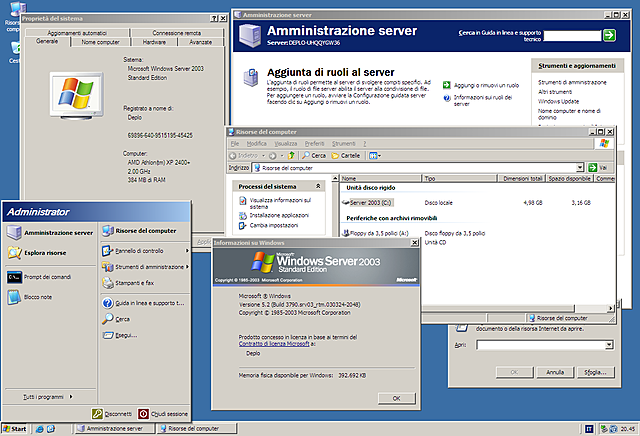The height and width of the screenshot is (436, 640).
Task: Click Windows Update in Strumenti e aggiornamenti
Action: pyautogui.click(x=558, y=101)
